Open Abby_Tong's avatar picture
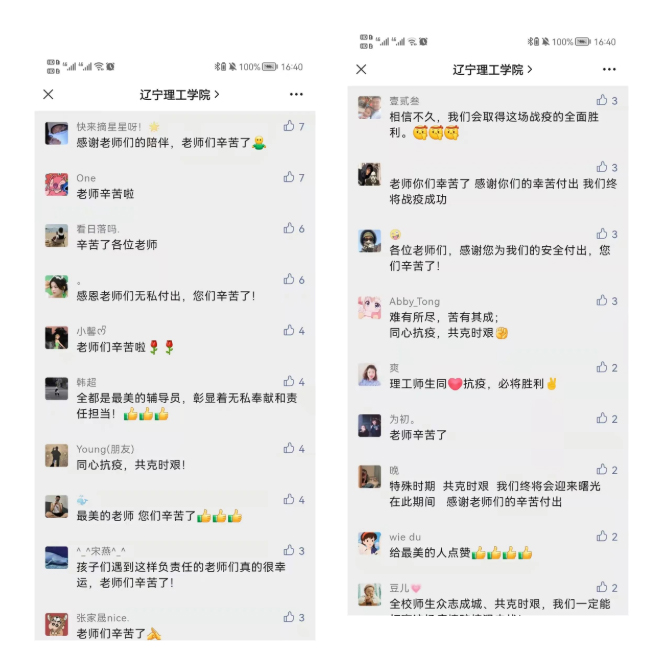Image resolution: width=656 pixels, height=662 pixels. pos(369,308)
